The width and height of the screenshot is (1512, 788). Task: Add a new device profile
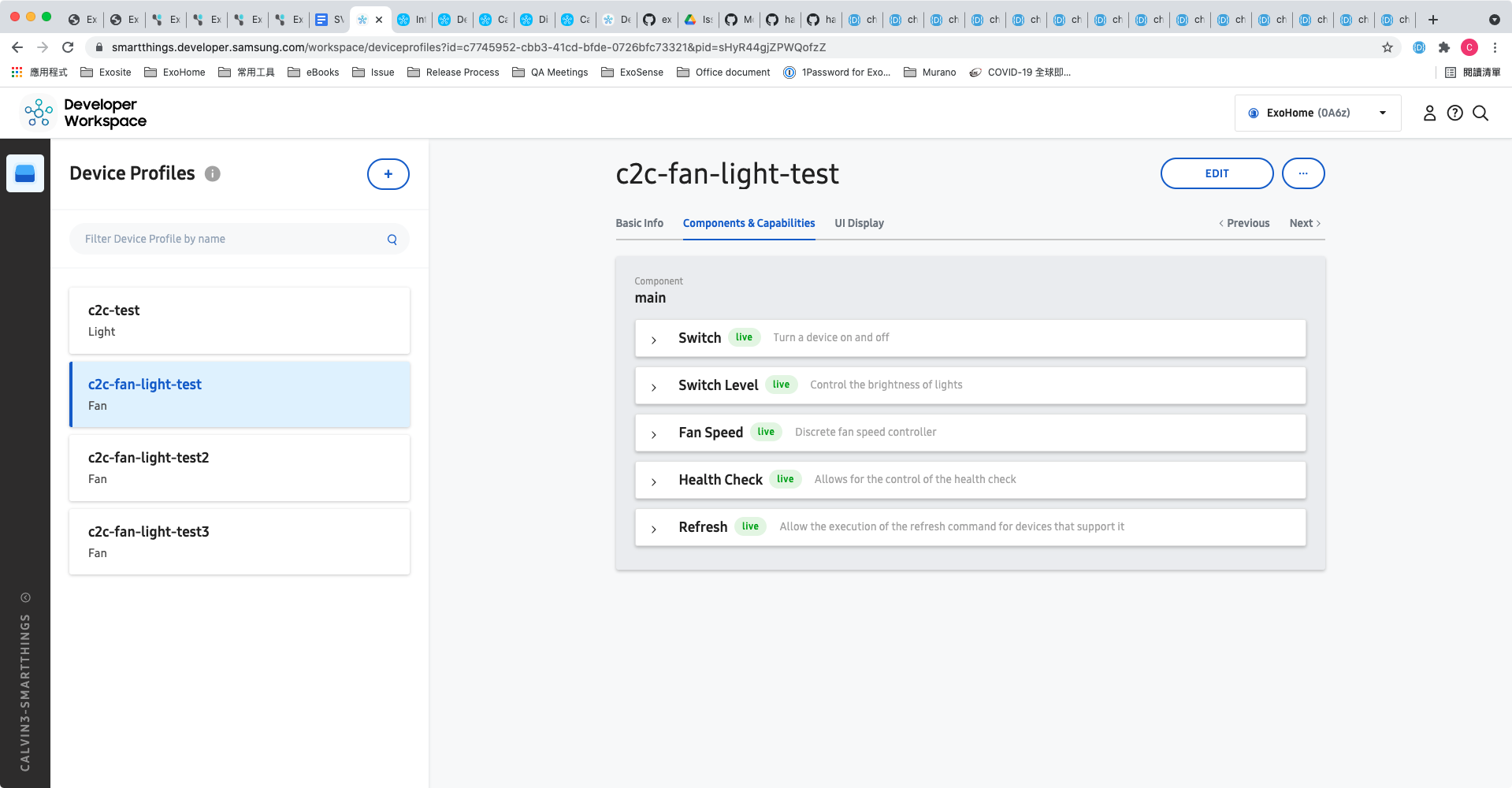coord(388,174)
